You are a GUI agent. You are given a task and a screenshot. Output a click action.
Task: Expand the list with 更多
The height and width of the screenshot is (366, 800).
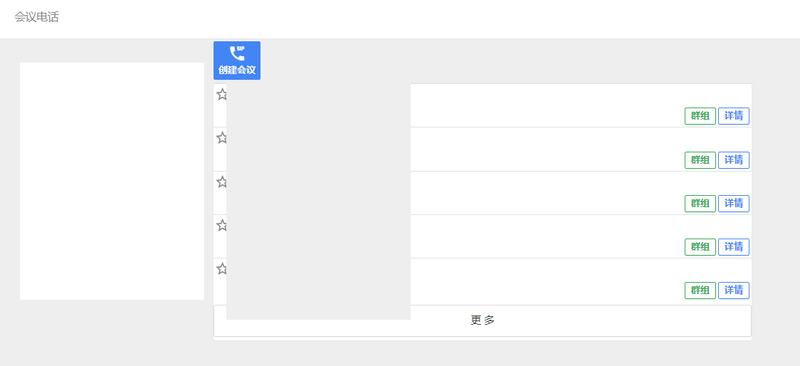pos(482,321)
